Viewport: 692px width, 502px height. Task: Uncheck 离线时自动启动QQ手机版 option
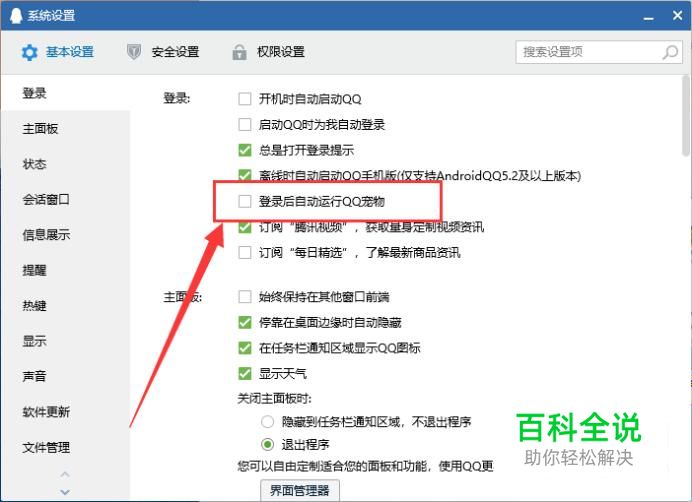(x=244, y=175)
